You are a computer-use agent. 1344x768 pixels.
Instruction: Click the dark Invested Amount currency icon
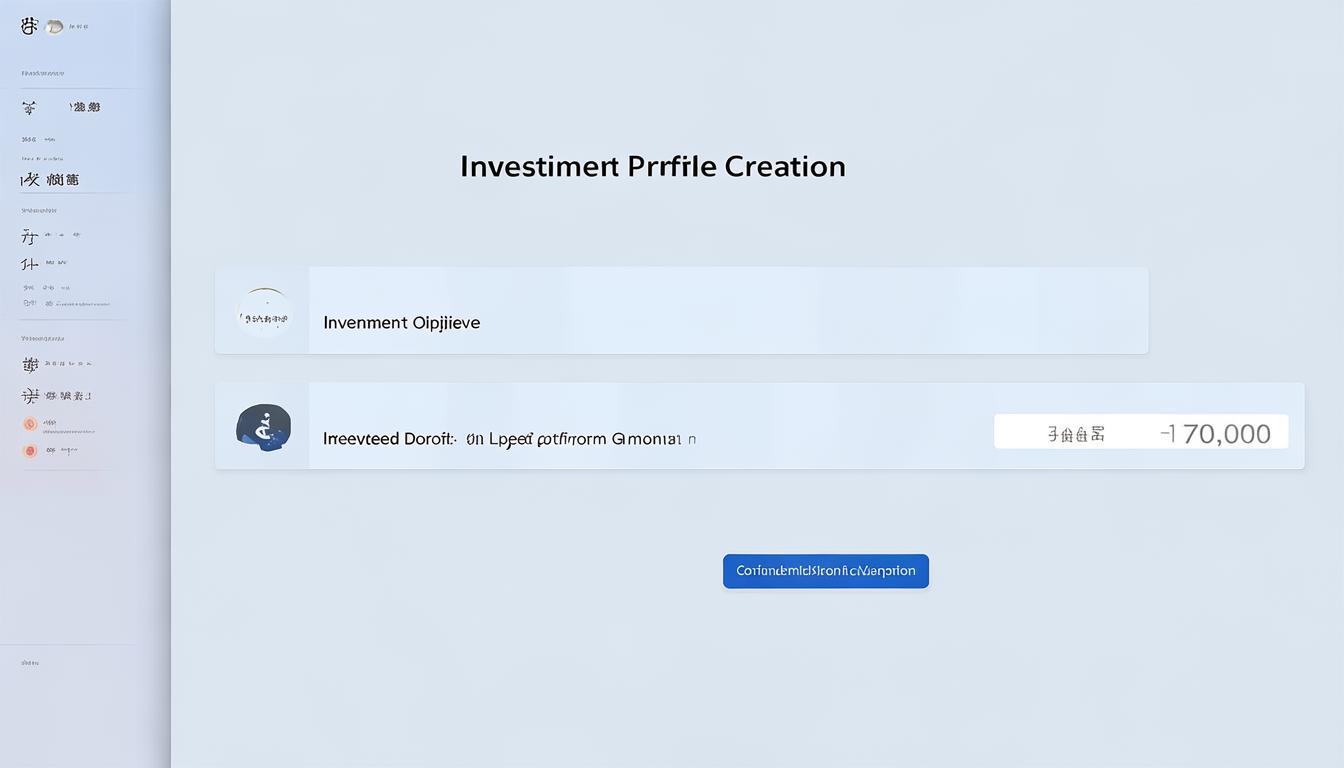coord(264,426)
